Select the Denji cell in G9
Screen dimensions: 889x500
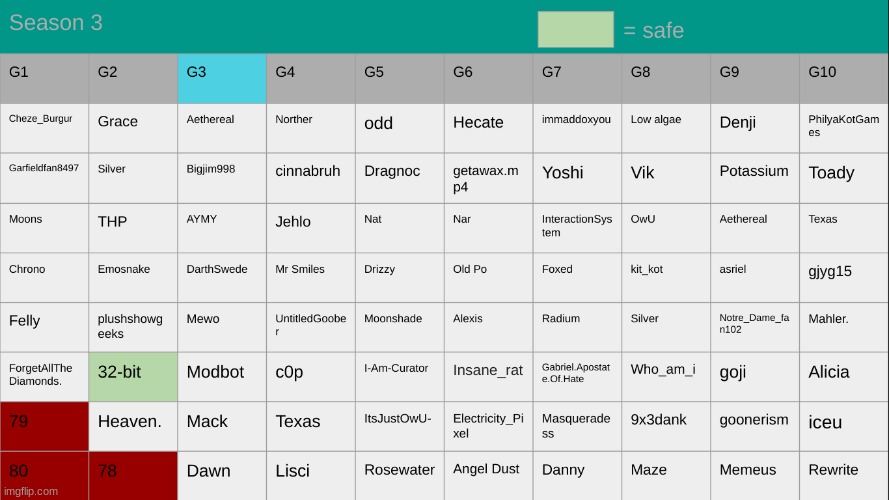click(755, 128)
